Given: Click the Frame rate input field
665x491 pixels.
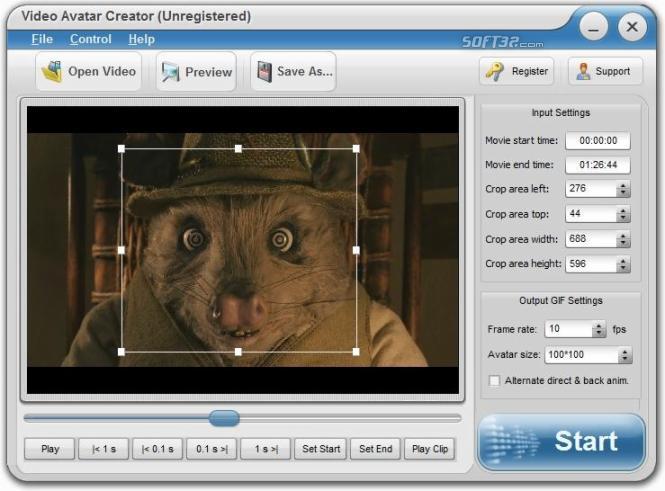Looking at the screenshot, I should (569, 329).
